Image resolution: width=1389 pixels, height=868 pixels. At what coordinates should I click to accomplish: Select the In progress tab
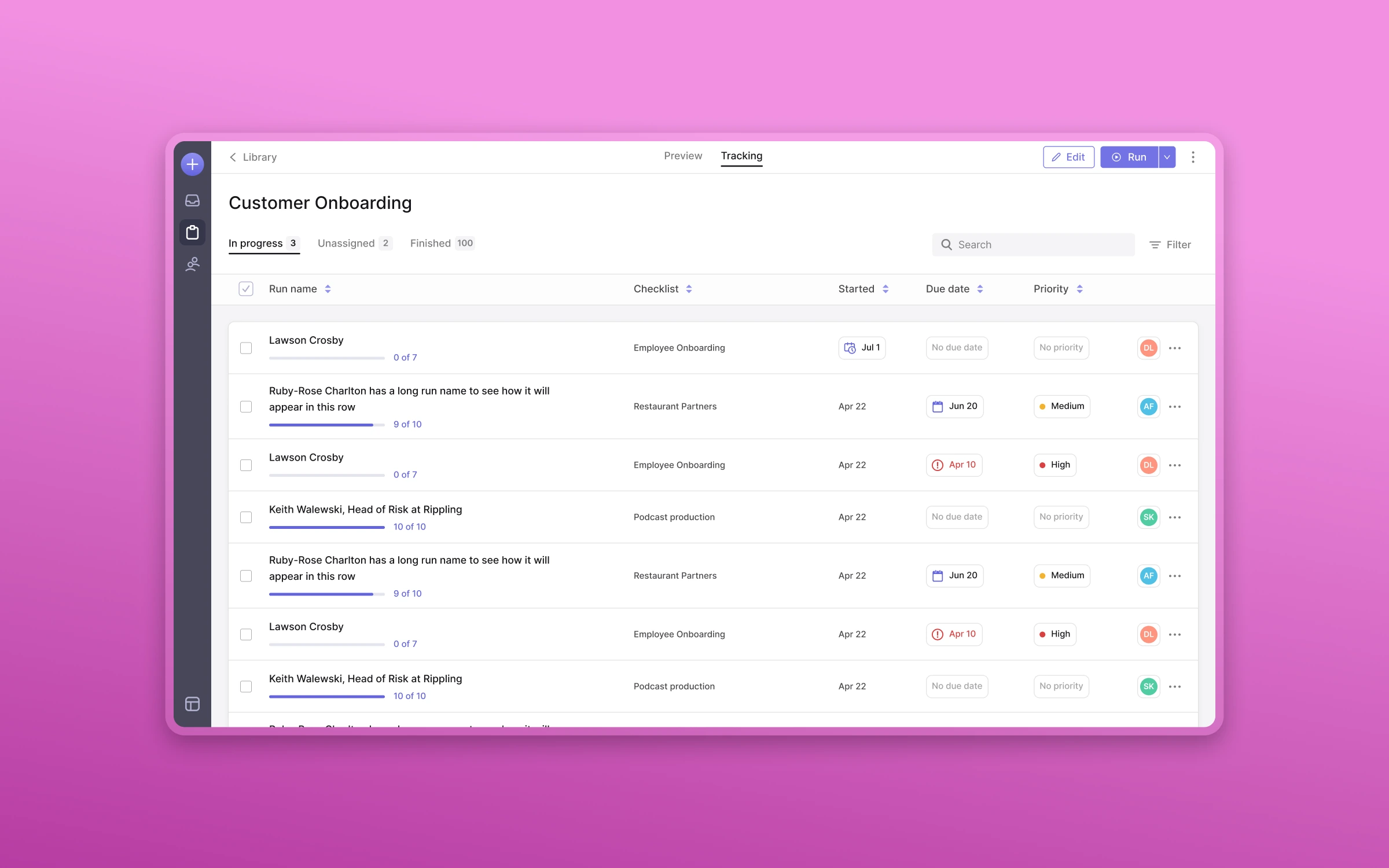pyautogui.click(x=264, y=244)
